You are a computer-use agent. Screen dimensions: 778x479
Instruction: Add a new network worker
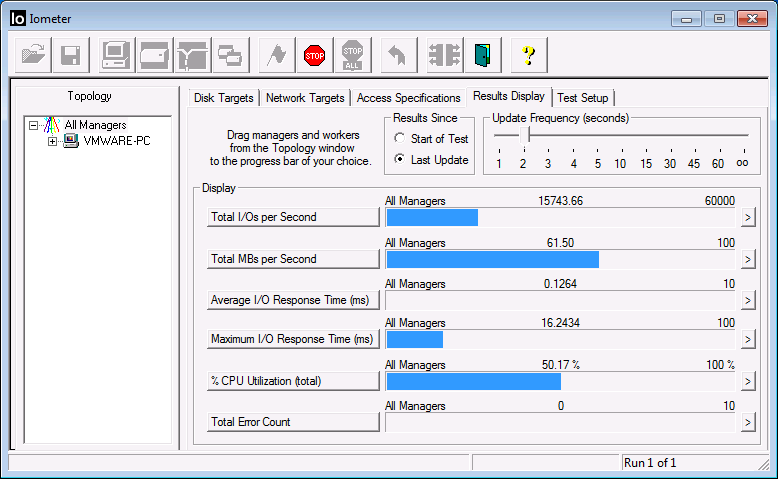coord(191,55)
